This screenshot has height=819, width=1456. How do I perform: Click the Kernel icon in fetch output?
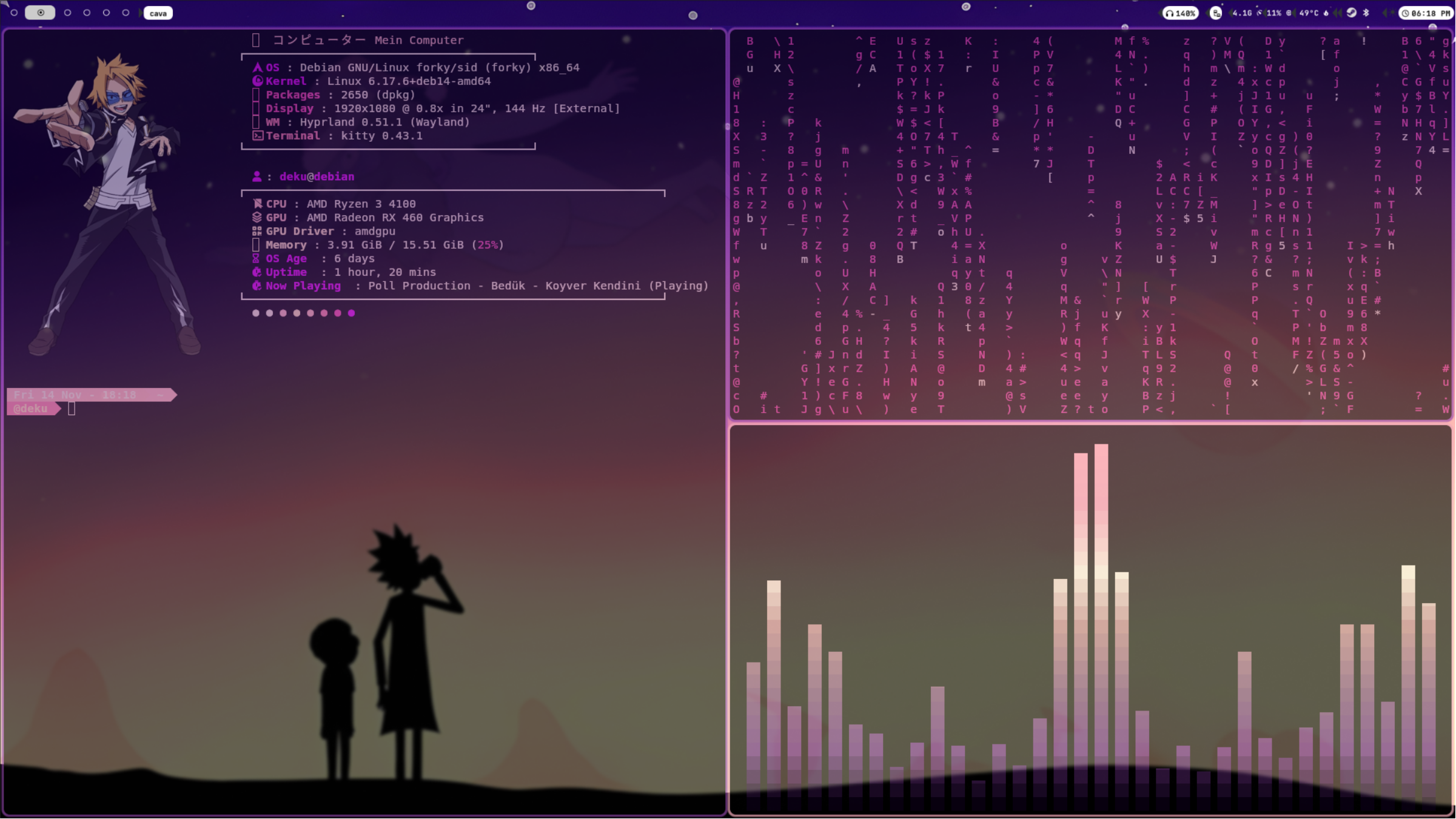tap(258, 81)
